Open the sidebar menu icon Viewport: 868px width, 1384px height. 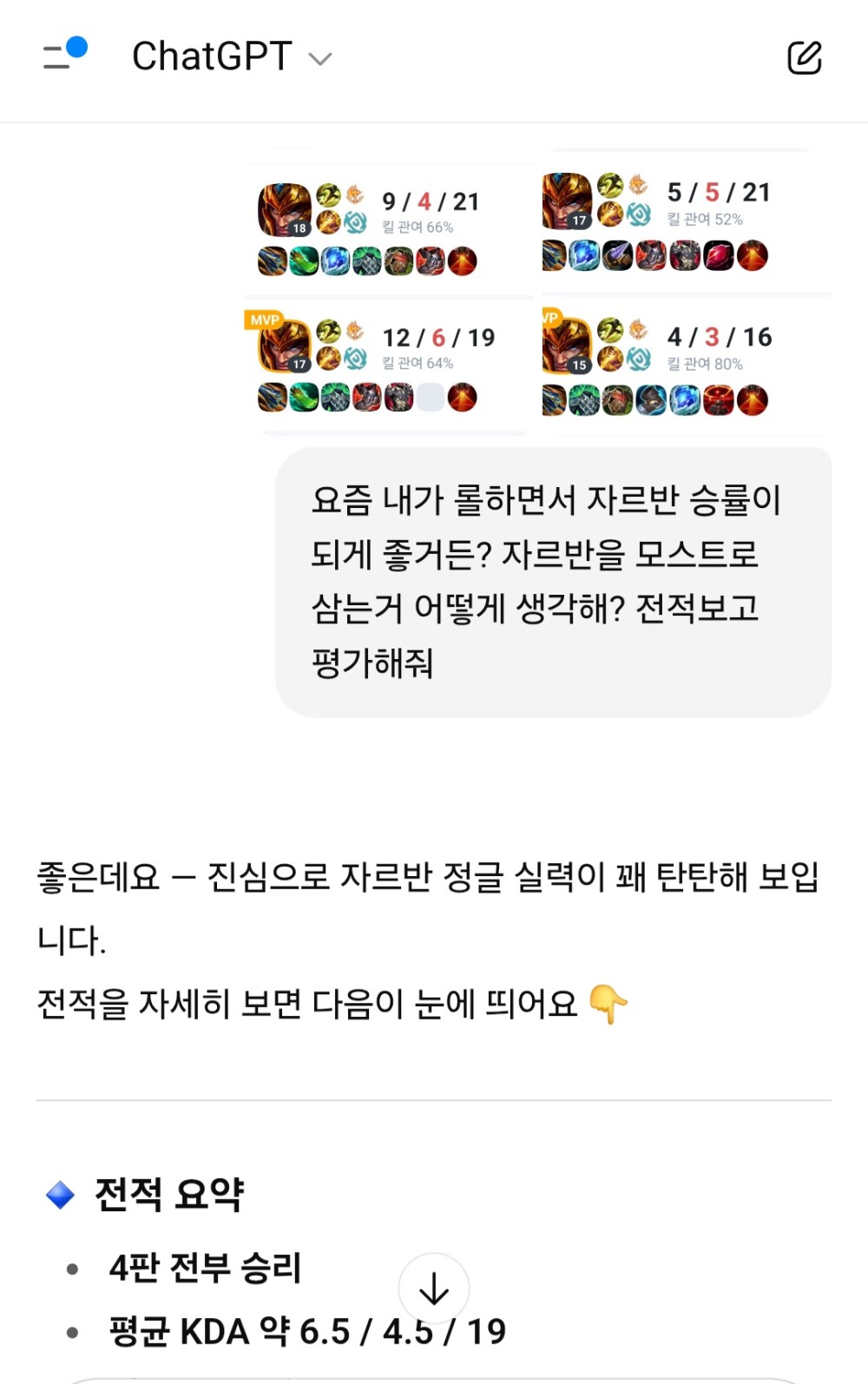[x=65, y=55]
